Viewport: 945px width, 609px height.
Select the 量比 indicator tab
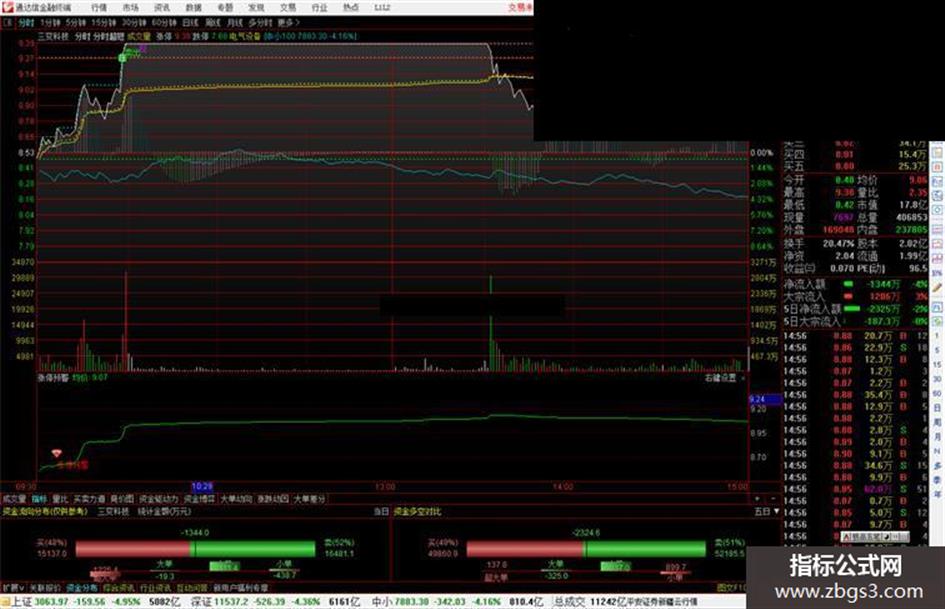coord(60,499)
